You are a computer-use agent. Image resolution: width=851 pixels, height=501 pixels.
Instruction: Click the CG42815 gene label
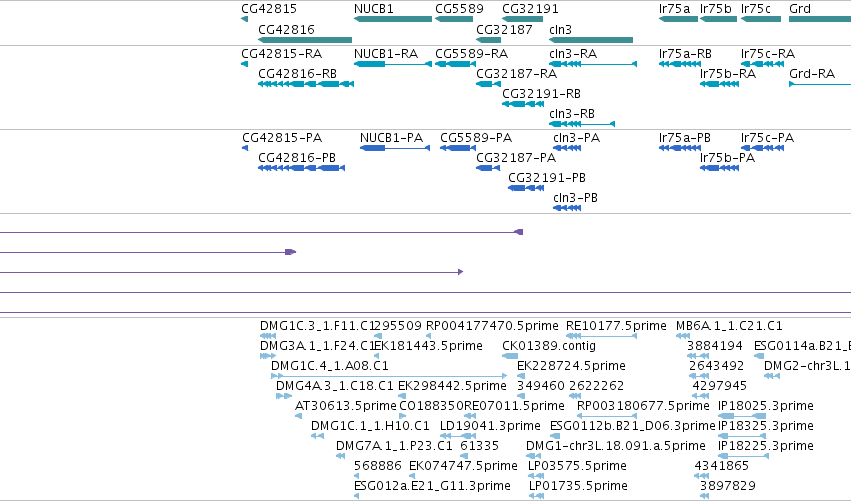point(269,9)
